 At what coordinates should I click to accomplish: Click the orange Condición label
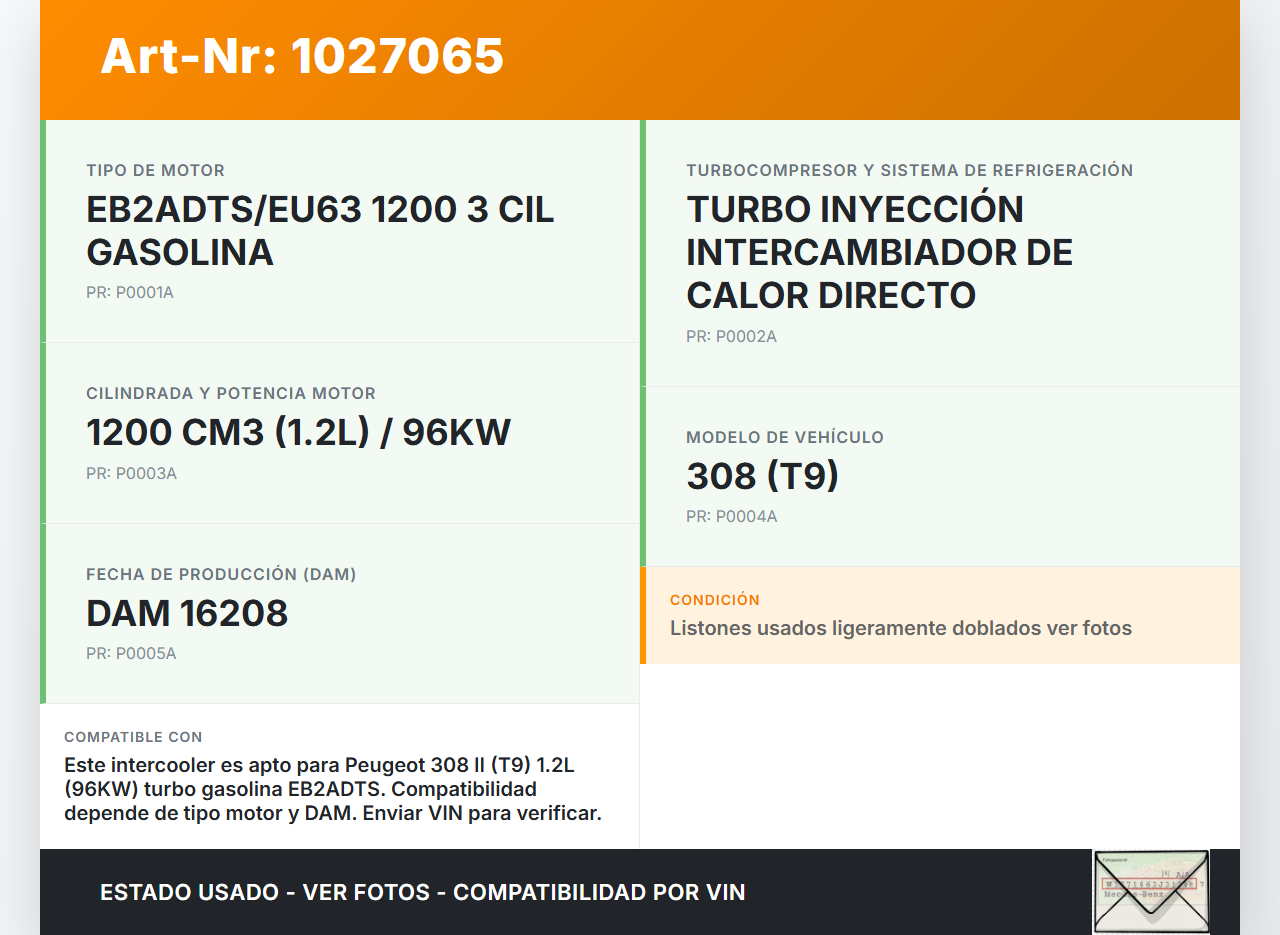click(714, 600)
